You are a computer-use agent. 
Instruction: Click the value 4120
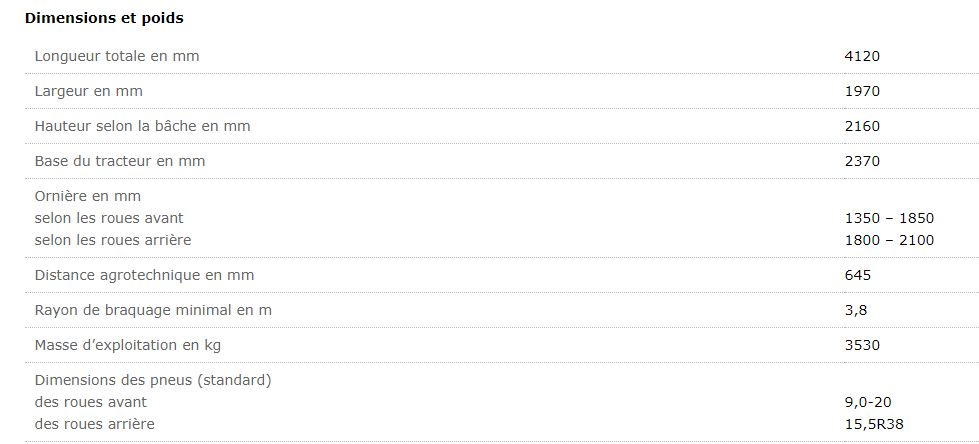coord(862,56)
